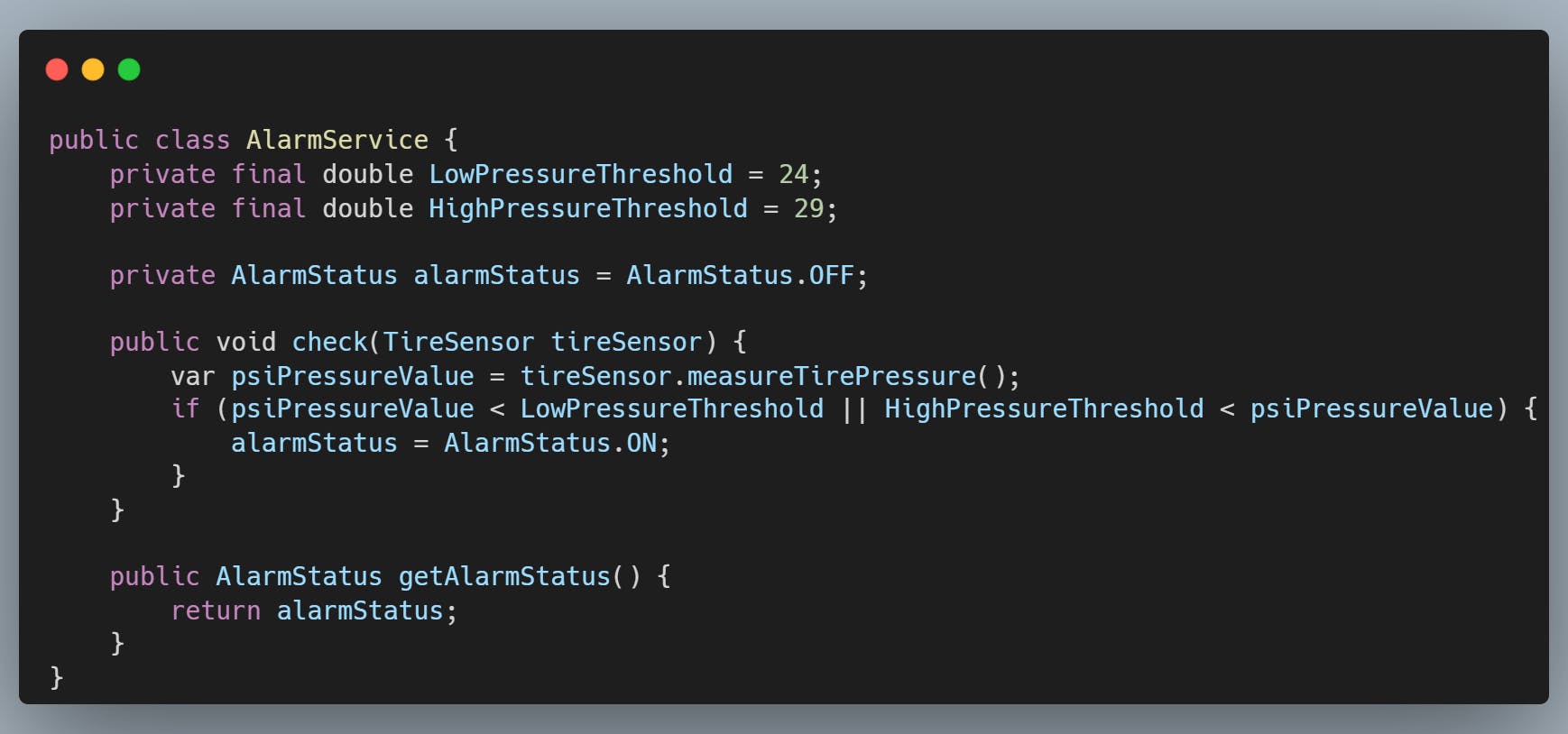The image size is (1568, 734).
Task: Click the class keyword
Action: 192,140
